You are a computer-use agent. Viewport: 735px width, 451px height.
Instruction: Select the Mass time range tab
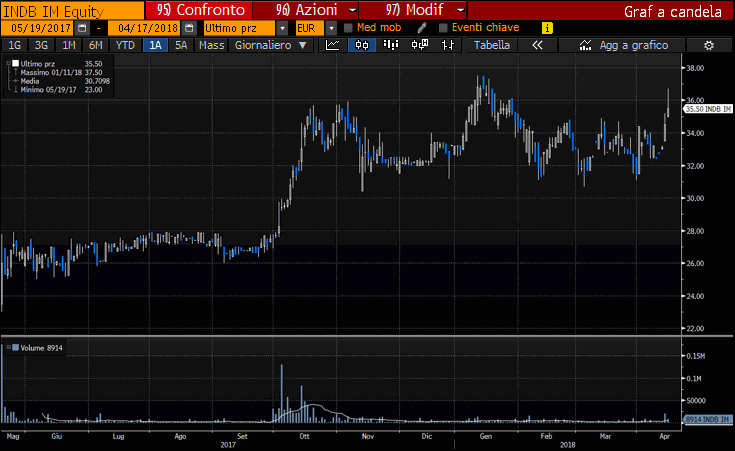tap(211, 45)
